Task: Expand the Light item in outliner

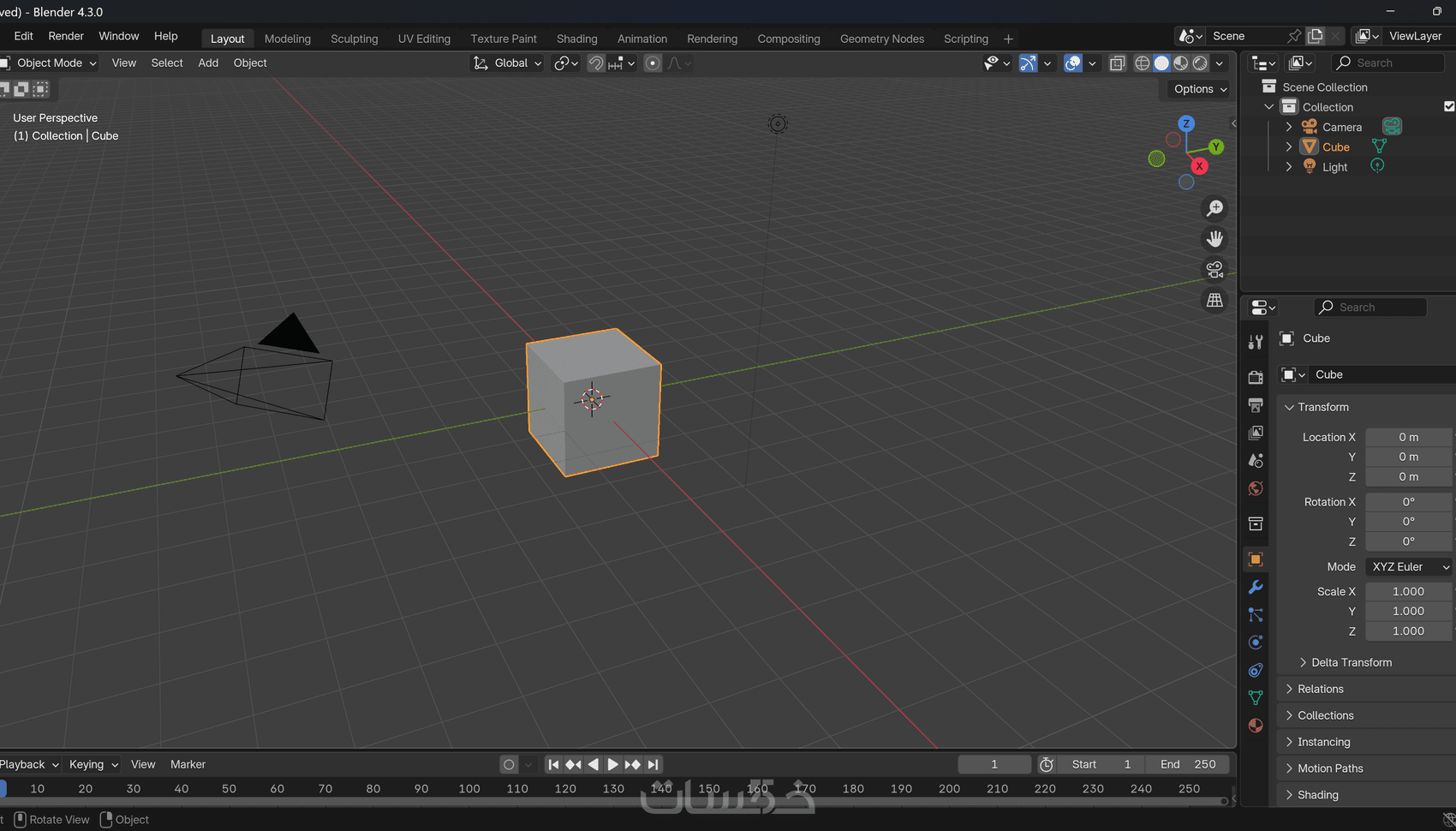Action: [x=1289, y=167]
